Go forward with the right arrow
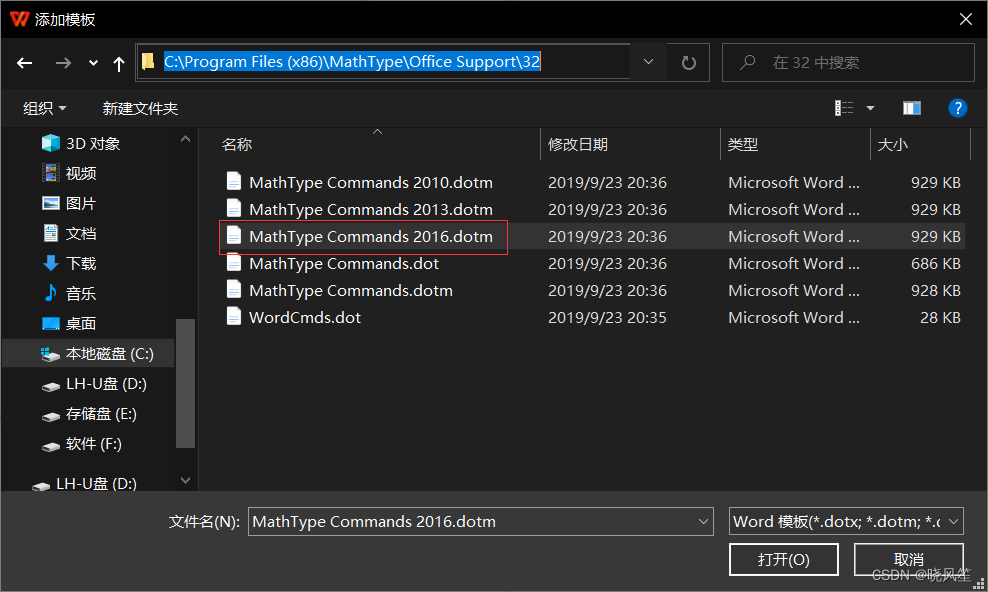Screen dimensions: 988x592 click(x=63, y=63)
